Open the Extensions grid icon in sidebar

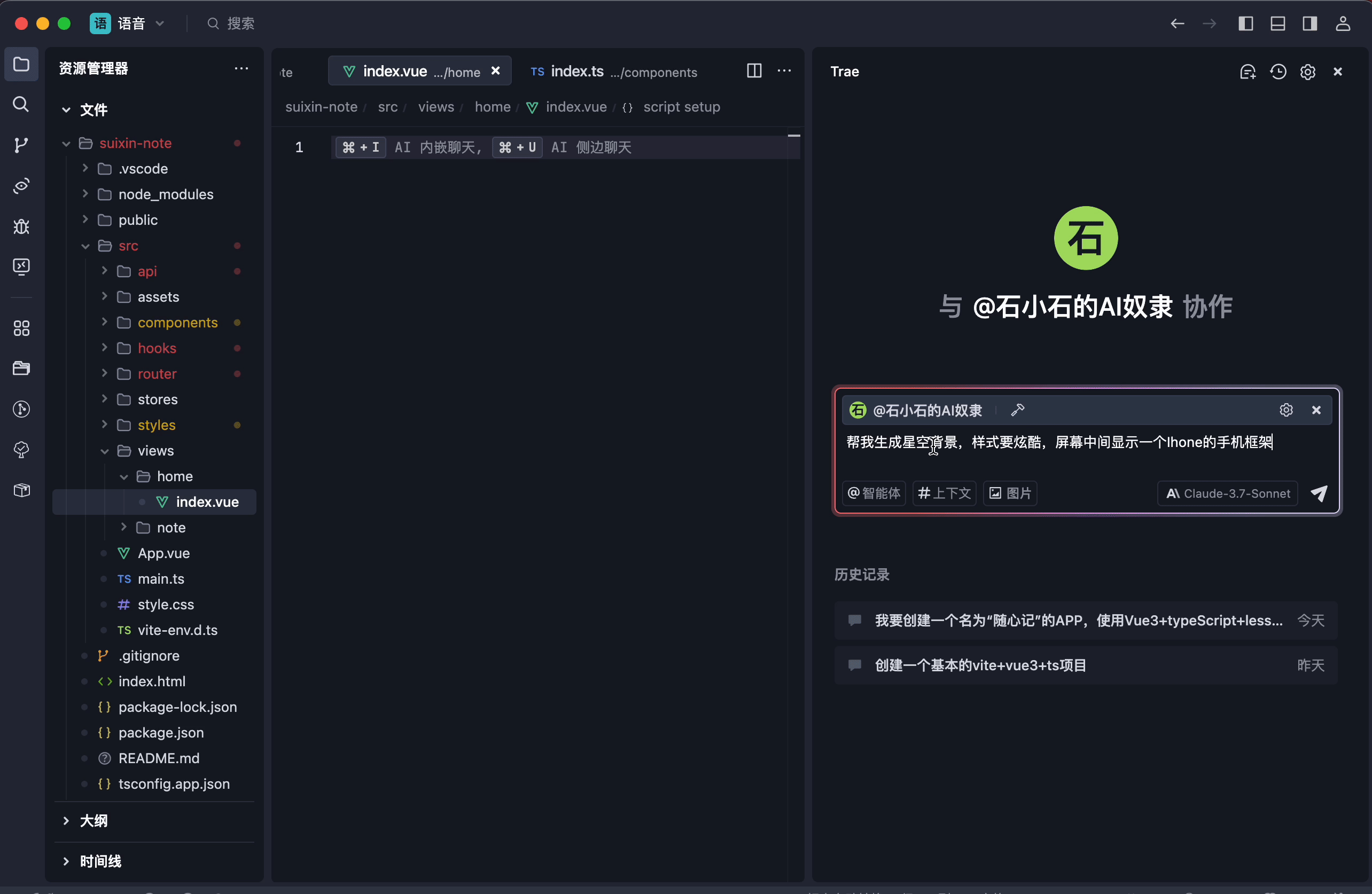click(21, 328)
